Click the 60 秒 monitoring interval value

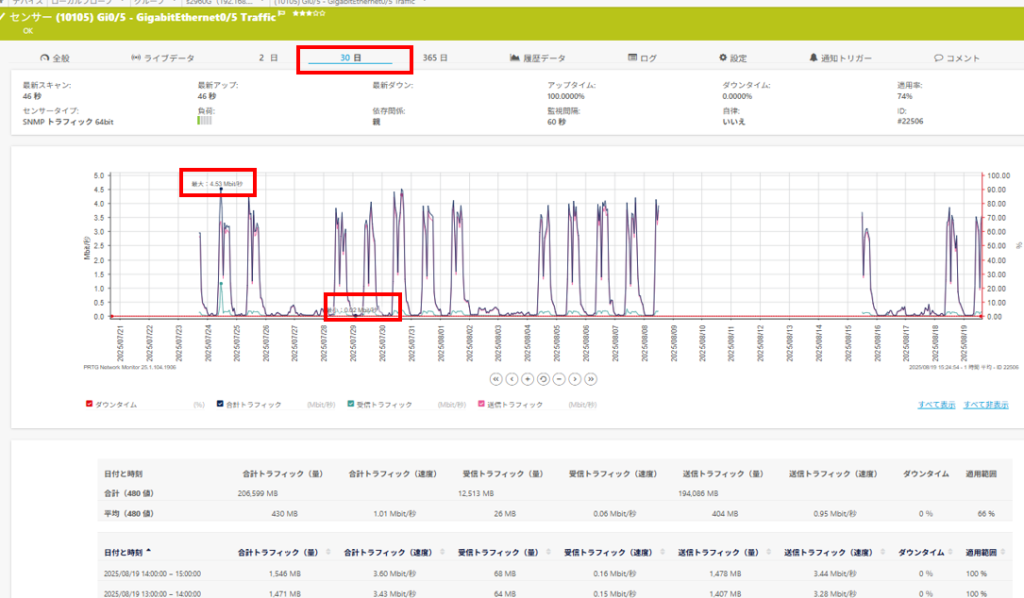point(556,122)
